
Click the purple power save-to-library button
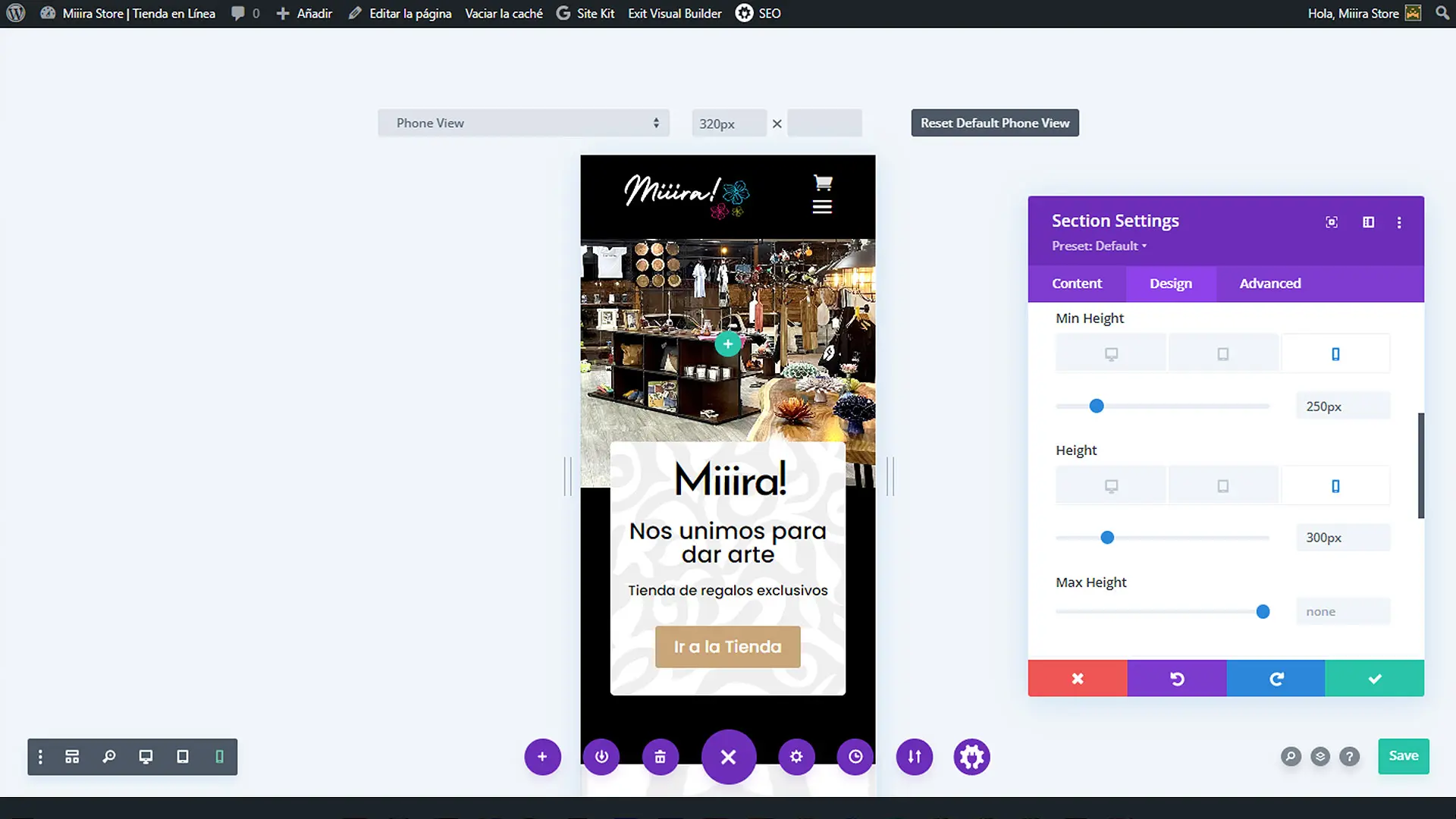click(601, 757)
